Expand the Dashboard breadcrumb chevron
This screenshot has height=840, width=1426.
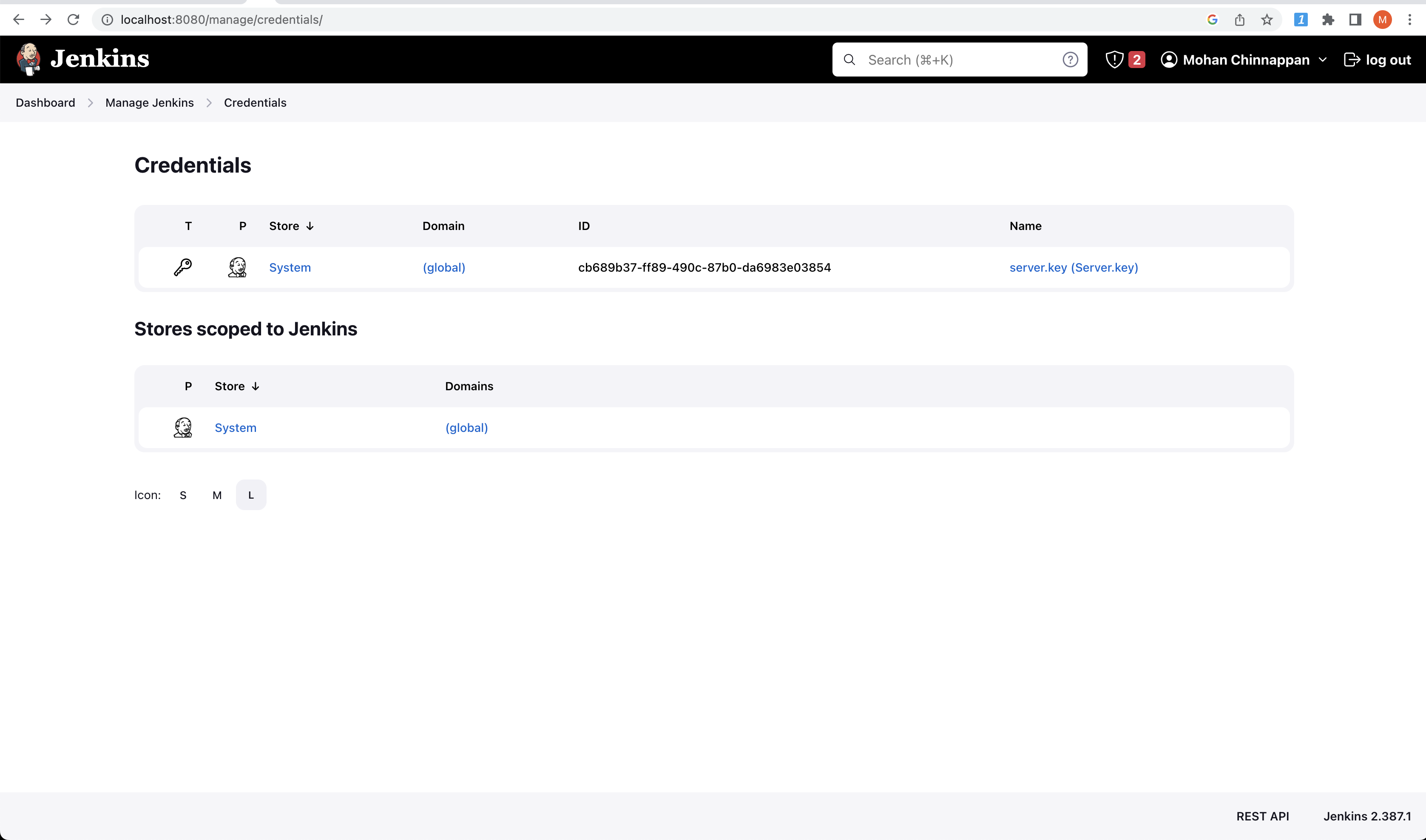pyautogui.click(x=90, y=102)
